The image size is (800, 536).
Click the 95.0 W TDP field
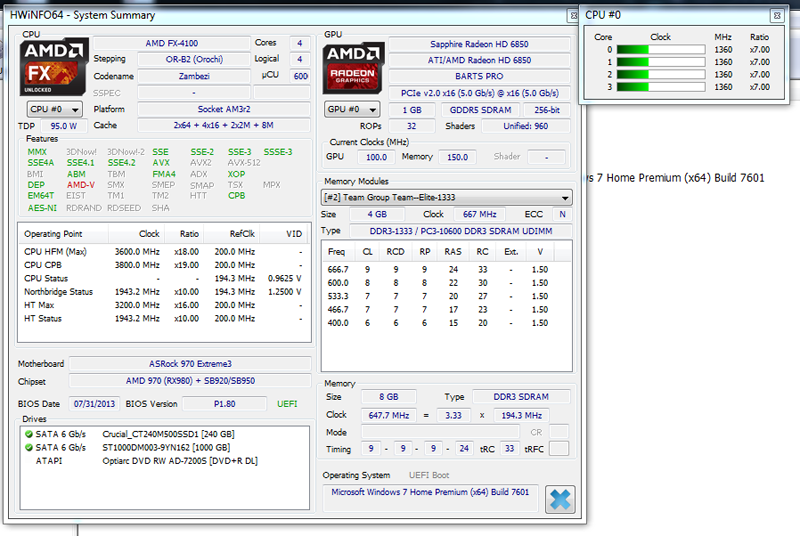(x=64, y=126)
